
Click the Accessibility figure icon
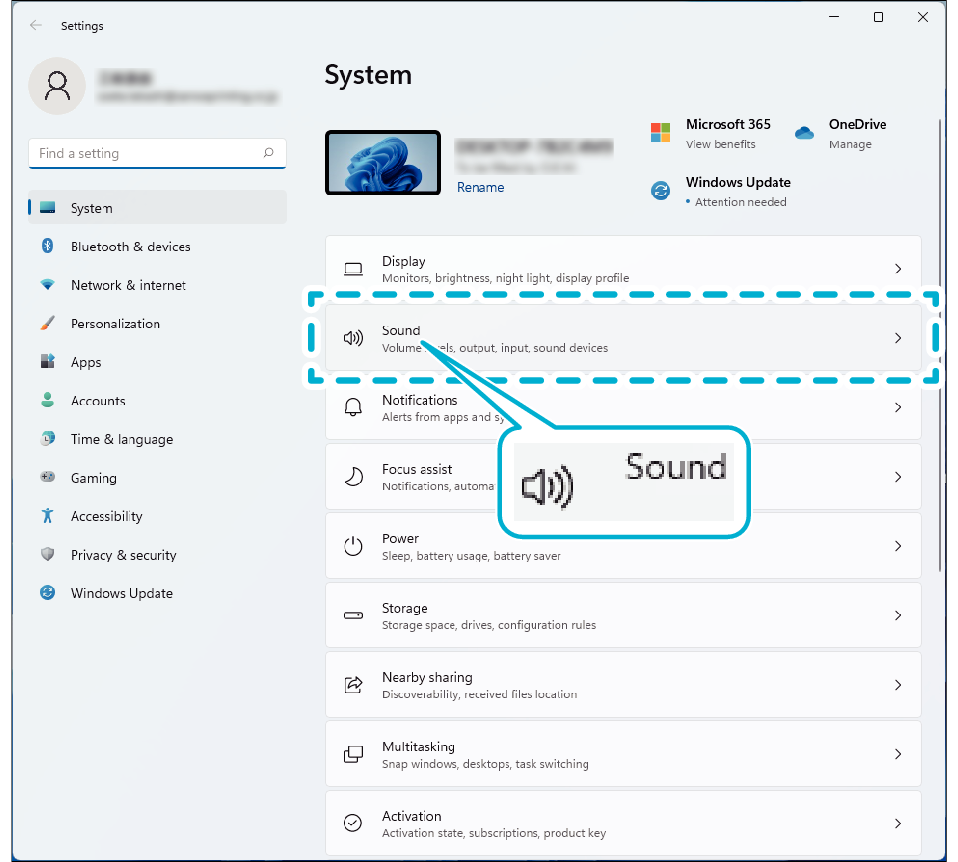pos(47,516)
